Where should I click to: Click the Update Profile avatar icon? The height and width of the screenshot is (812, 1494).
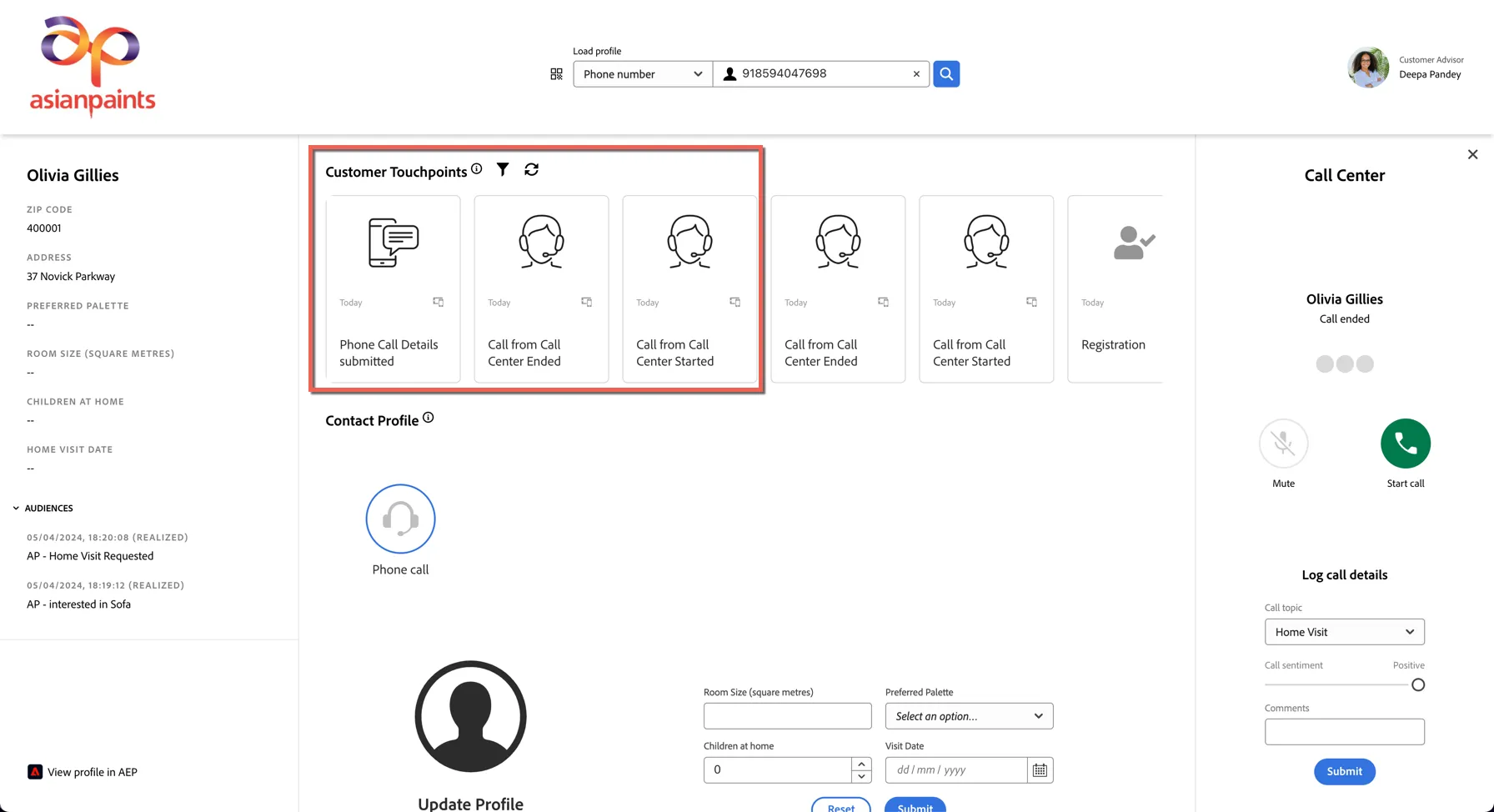coord(471,716)
